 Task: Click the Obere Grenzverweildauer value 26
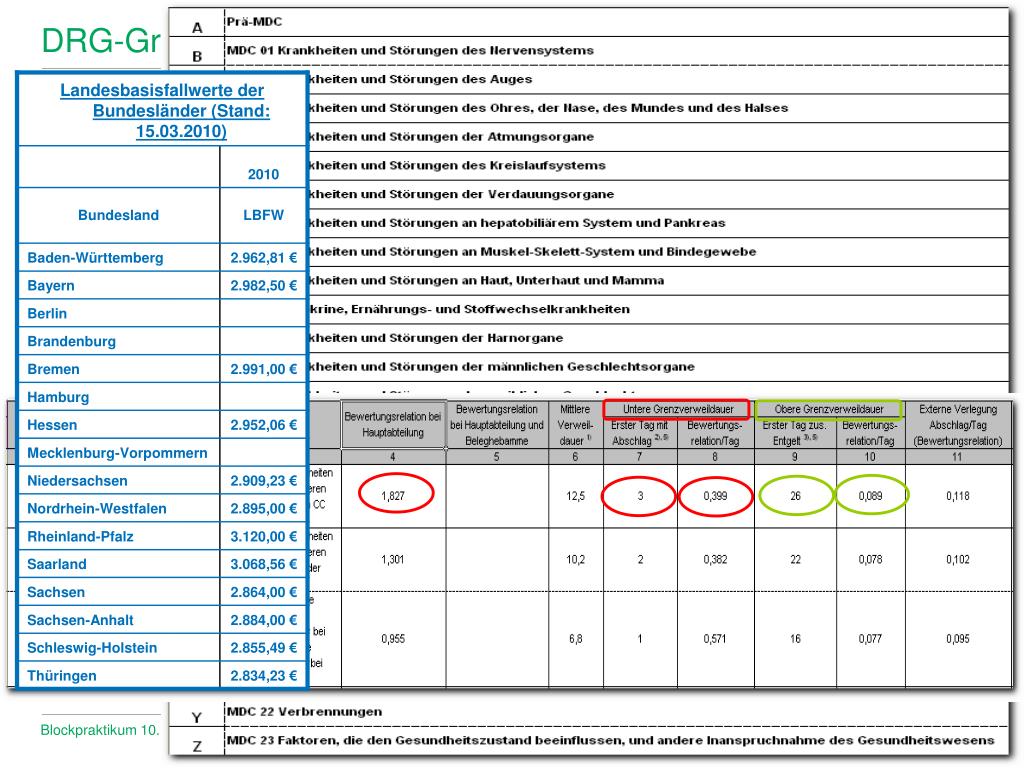[x=795, y=496]
